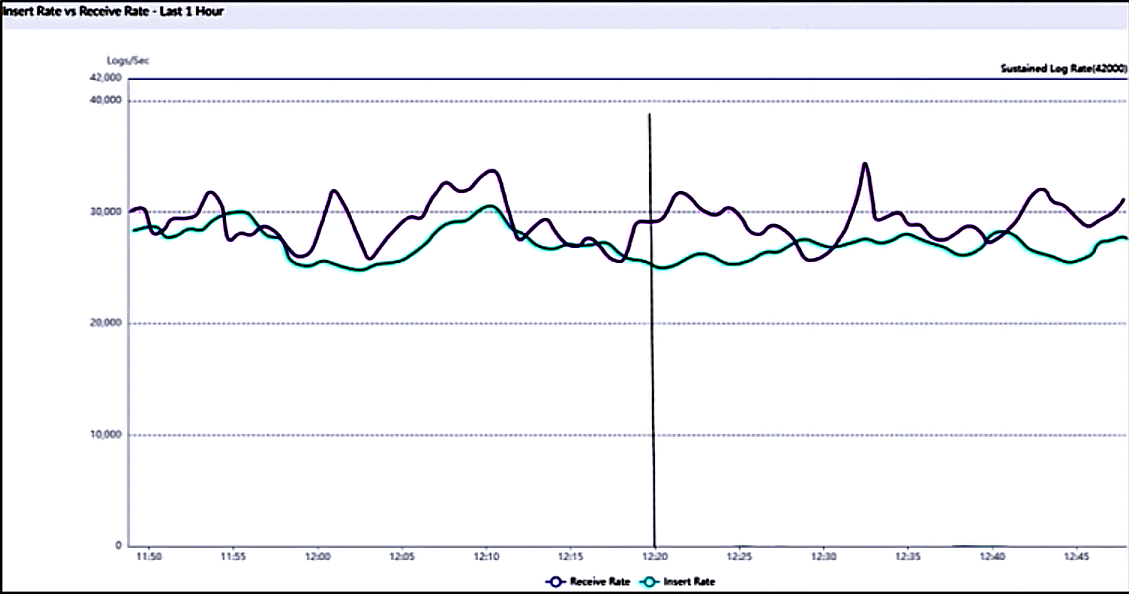Click the Logs/Sec axis title

pyautogui.click(x=128, y=60)
